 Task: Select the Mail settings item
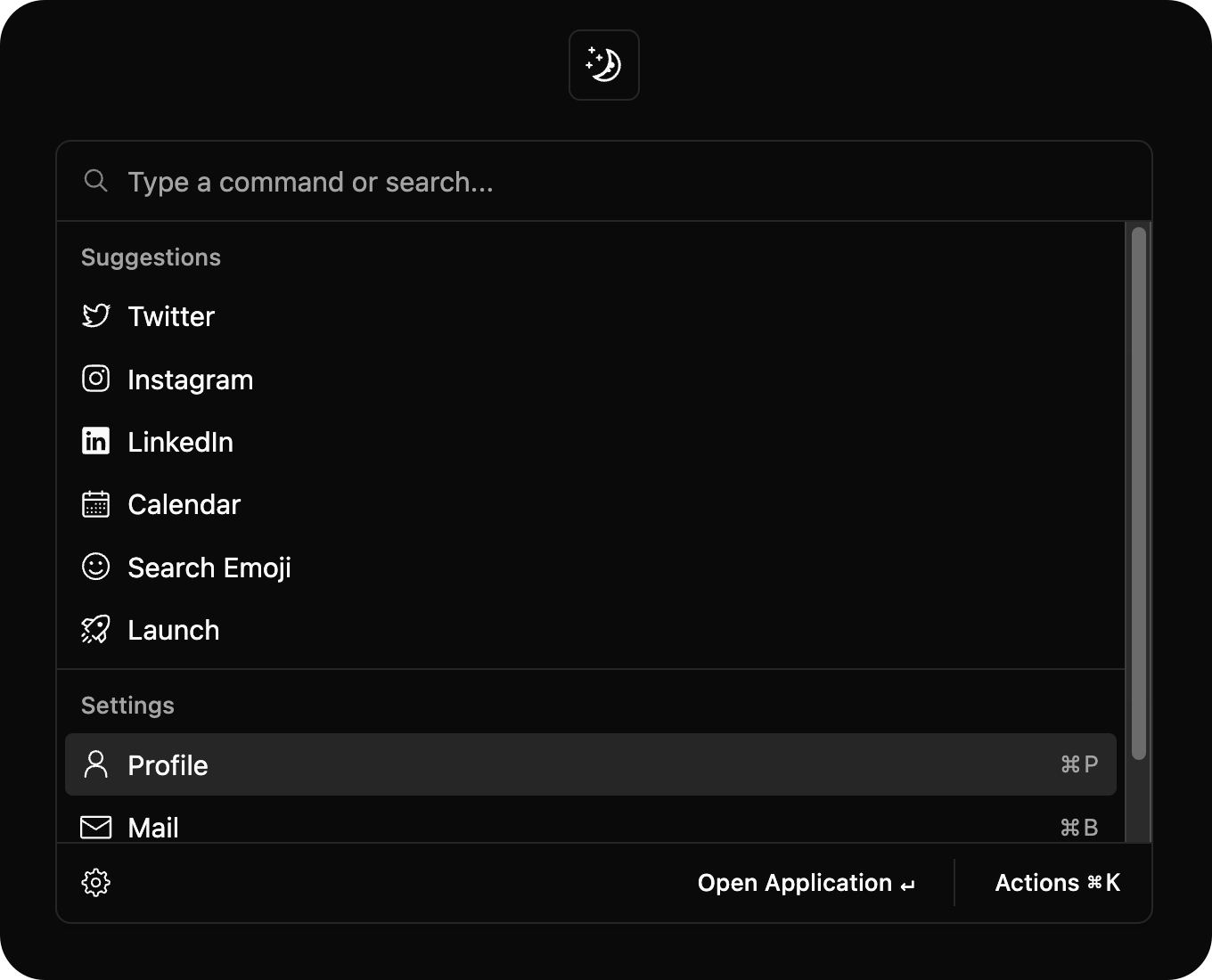tap(591, 827)
